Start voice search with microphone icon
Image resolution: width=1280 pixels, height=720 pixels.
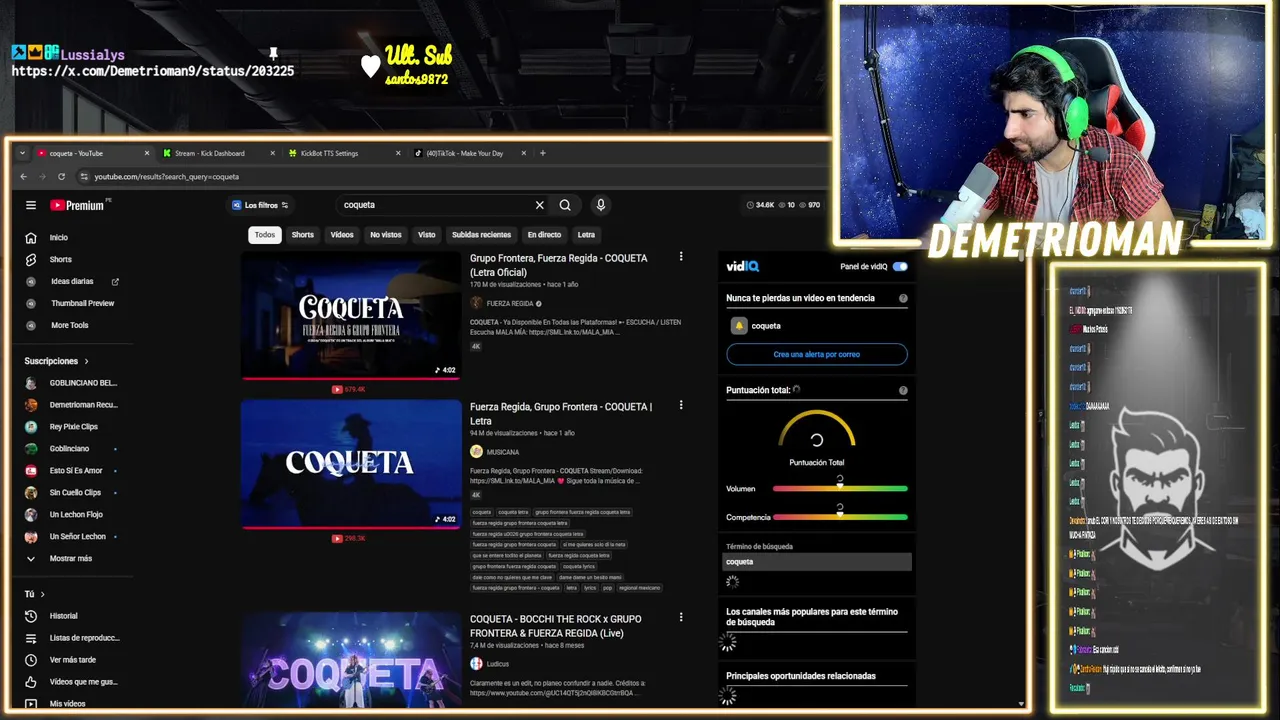point(600,205)
